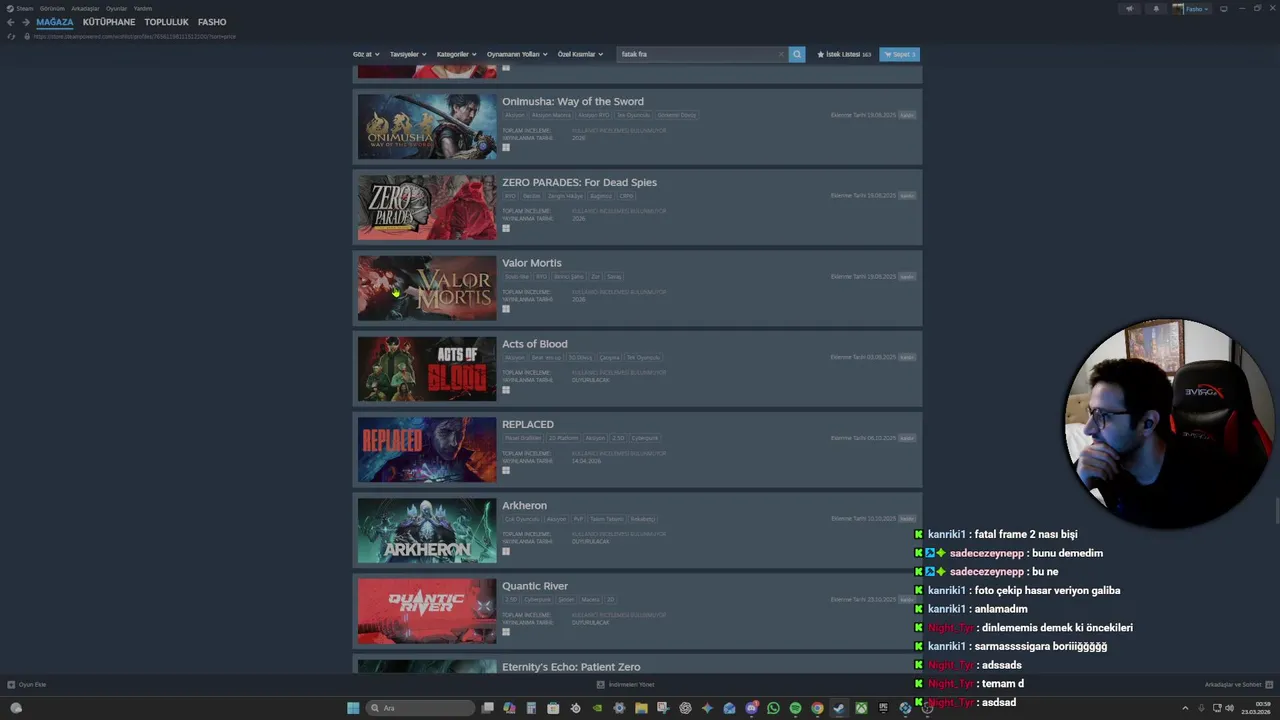Expand the Oynamanın Yolları dropdown
Screen dimensions: 1280x720
click(x=517, y=54)
